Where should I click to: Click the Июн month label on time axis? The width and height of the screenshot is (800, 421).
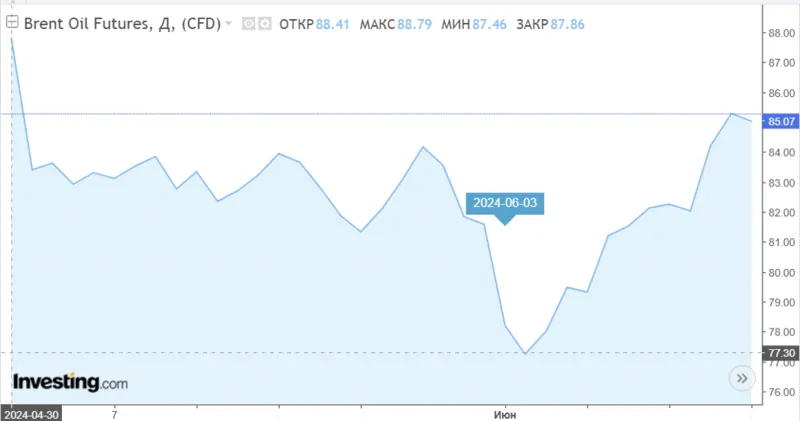(506, 413)
